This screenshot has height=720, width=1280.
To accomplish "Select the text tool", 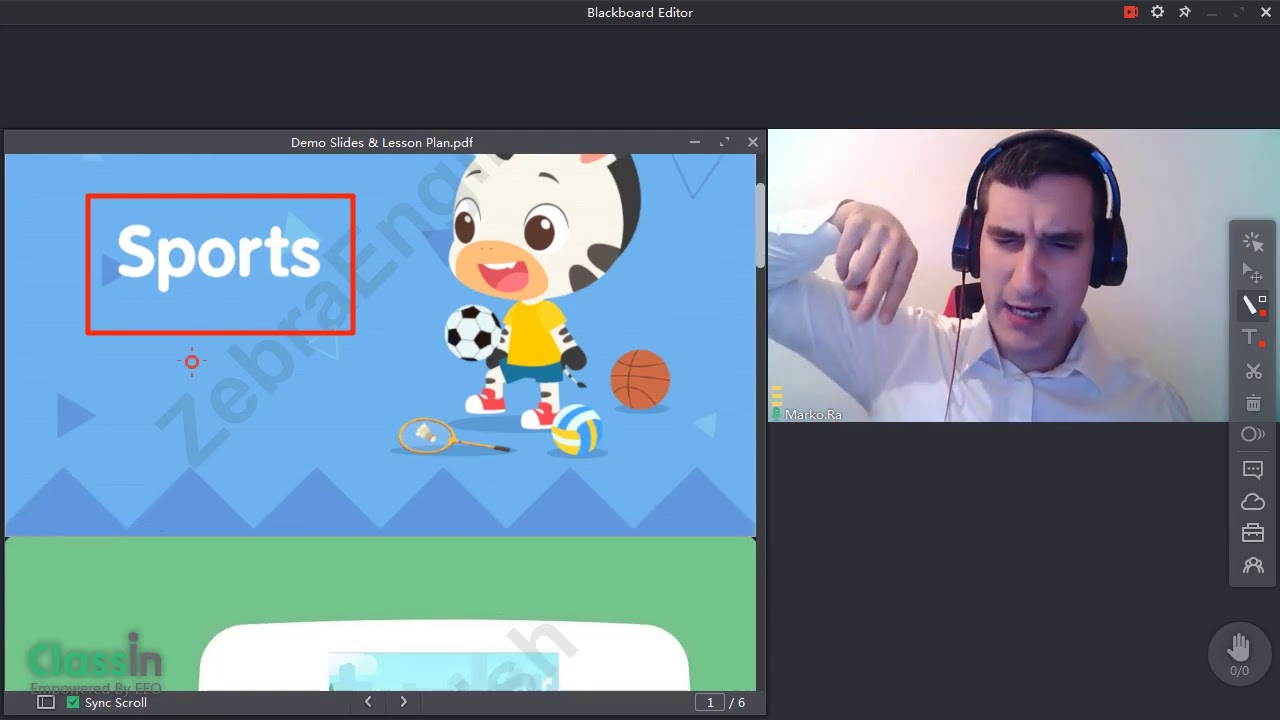I will click(1253, 338).
